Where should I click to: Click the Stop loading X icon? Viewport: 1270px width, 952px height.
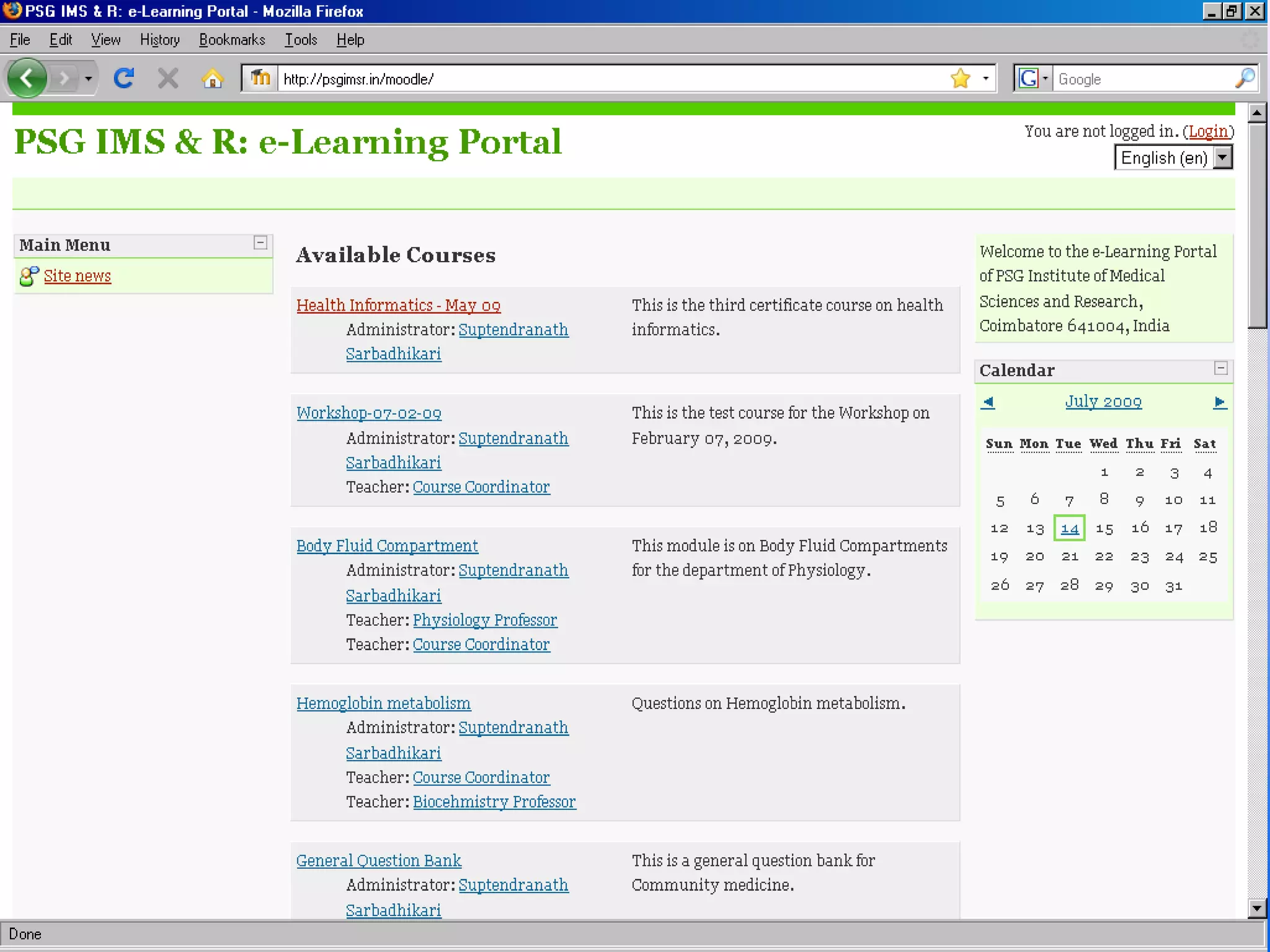[167, 79]
